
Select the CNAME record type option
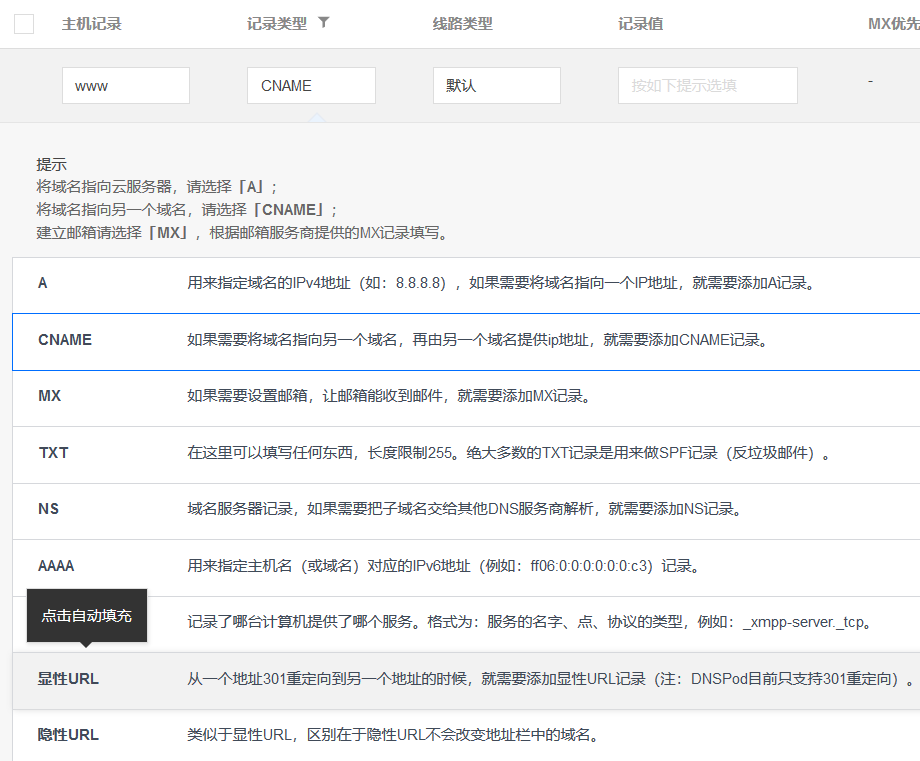click(465, 341)
